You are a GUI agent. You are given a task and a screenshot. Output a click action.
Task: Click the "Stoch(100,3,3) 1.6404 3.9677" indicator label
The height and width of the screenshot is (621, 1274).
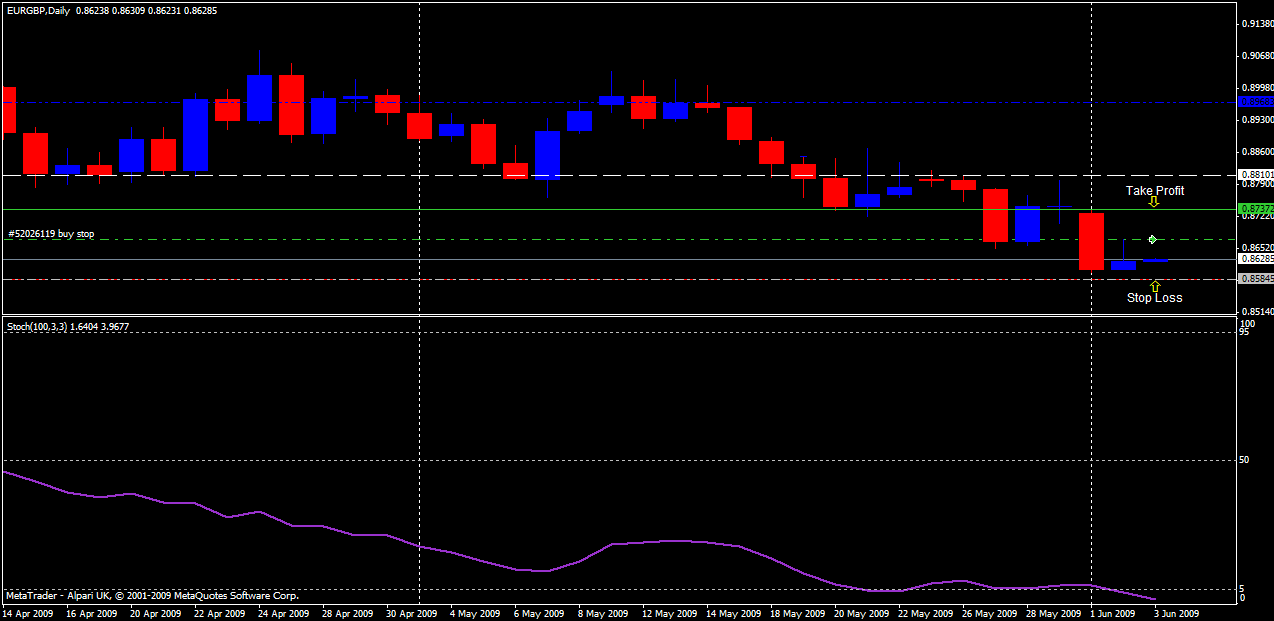[x=68, y=326]
